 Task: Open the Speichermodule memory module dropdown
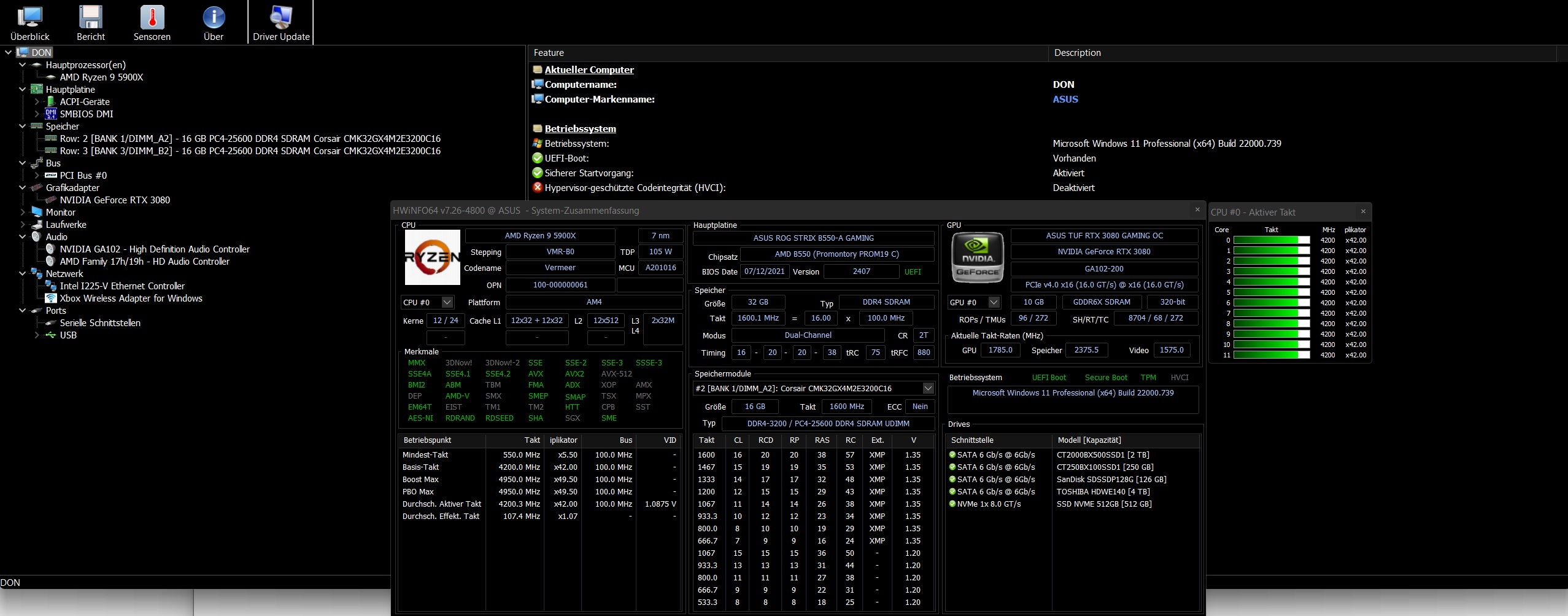[928, 388]
